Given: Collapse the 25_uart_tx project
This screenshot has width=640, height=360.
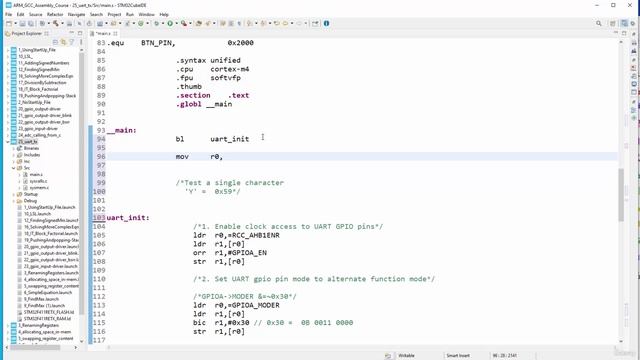Looking at the screenshot, I should click(x=8, y=142).
